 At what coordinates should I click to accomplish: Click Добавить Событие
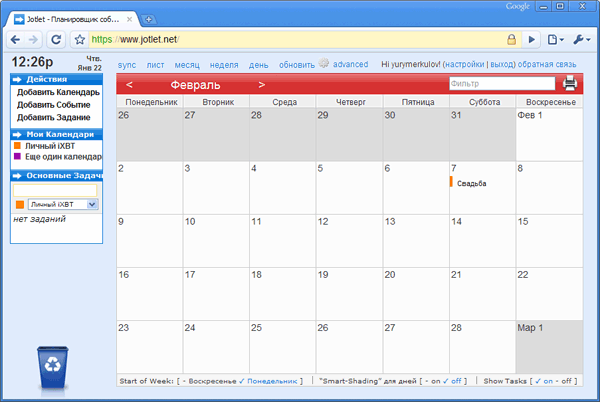tap(54, 105)
